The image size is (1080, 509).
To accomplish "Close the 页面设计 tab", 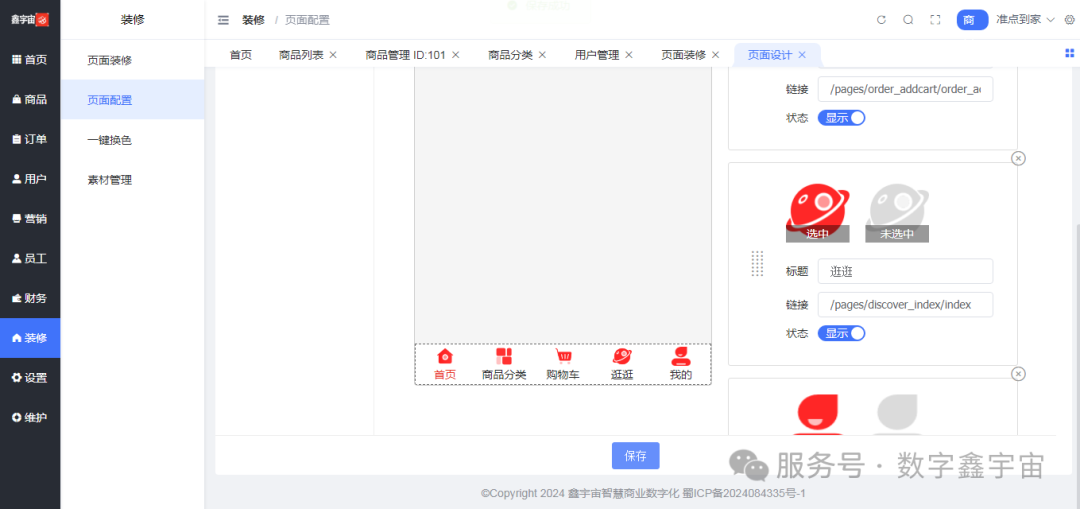I will pyautogui.click(x=802, y=55).
